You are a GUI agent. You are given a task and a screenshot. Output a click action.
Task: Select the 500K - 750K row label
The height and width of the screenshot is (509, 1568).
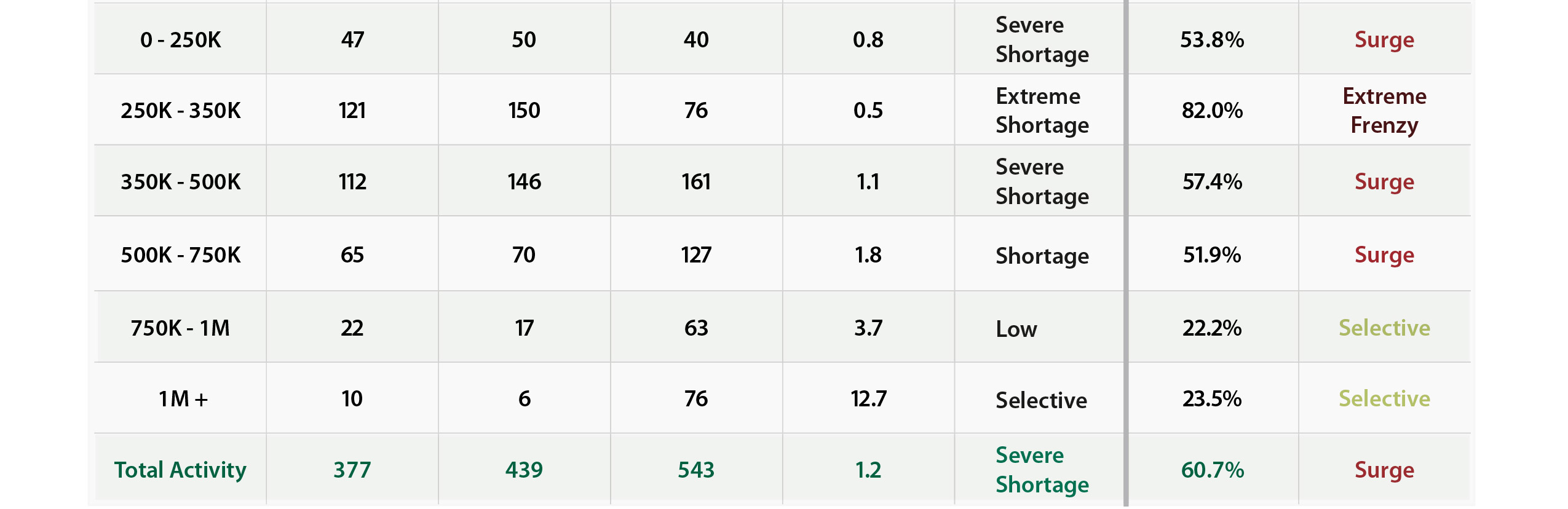[180, 255]
